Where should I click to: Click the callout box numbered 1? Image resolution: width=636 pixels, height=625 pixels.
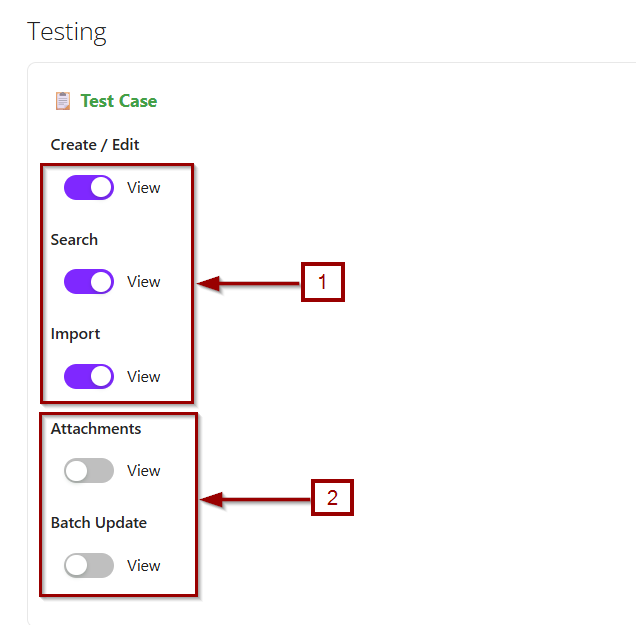[322, 282]
